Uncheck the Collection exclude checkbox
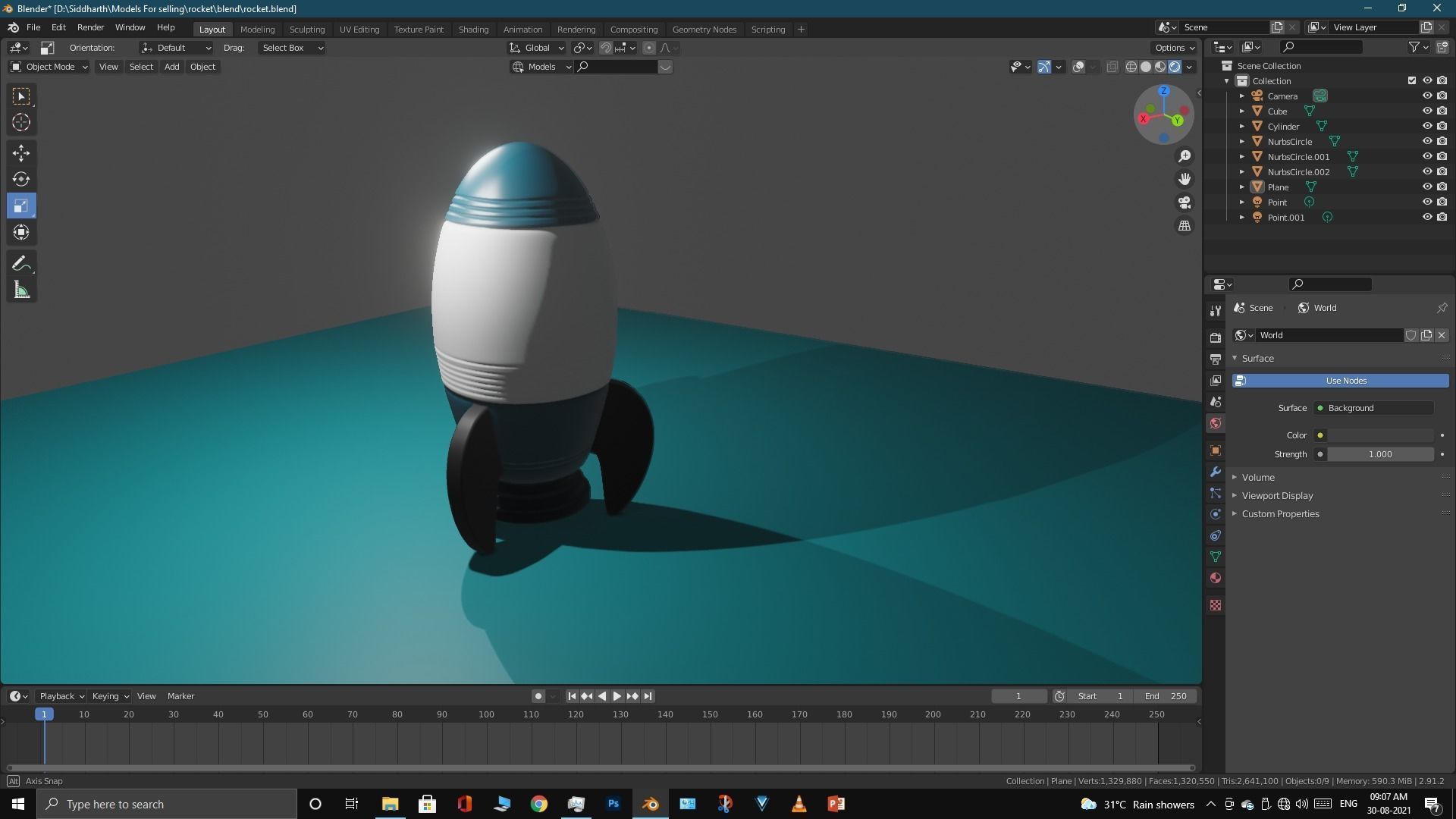Screen dimensions: 1456x819 pyautogui.click(x=1411, y=80)
